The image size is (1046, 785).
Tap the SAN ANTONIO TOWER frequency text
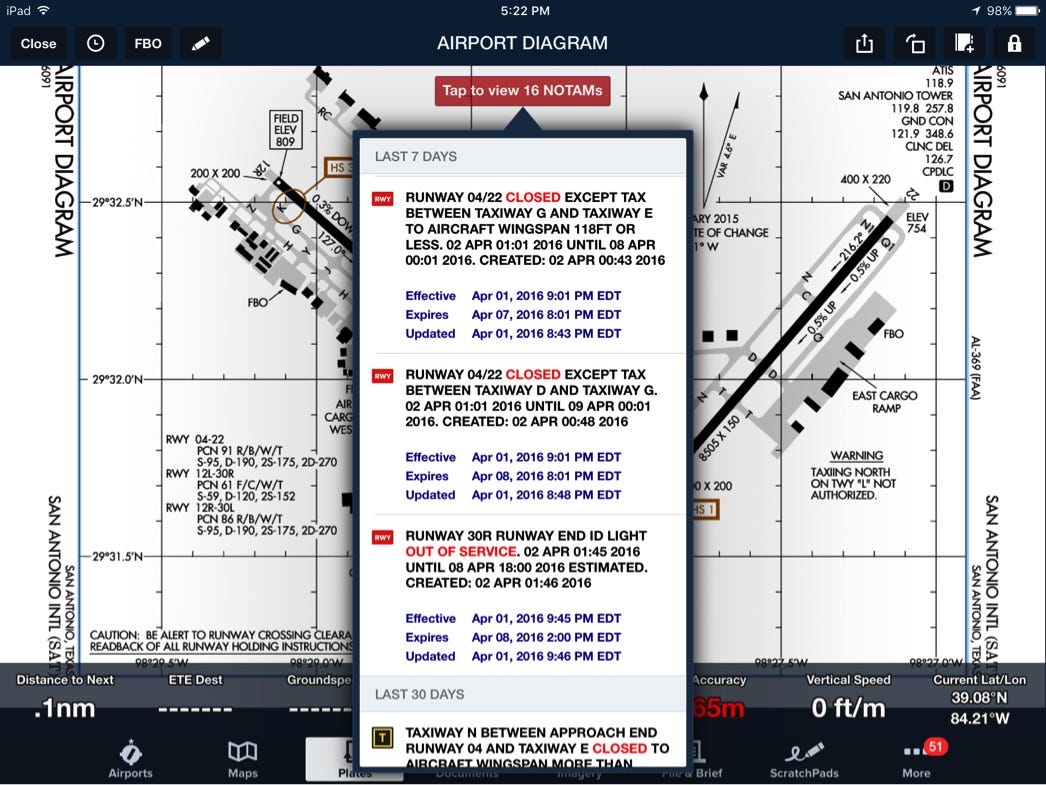point(895,102)
